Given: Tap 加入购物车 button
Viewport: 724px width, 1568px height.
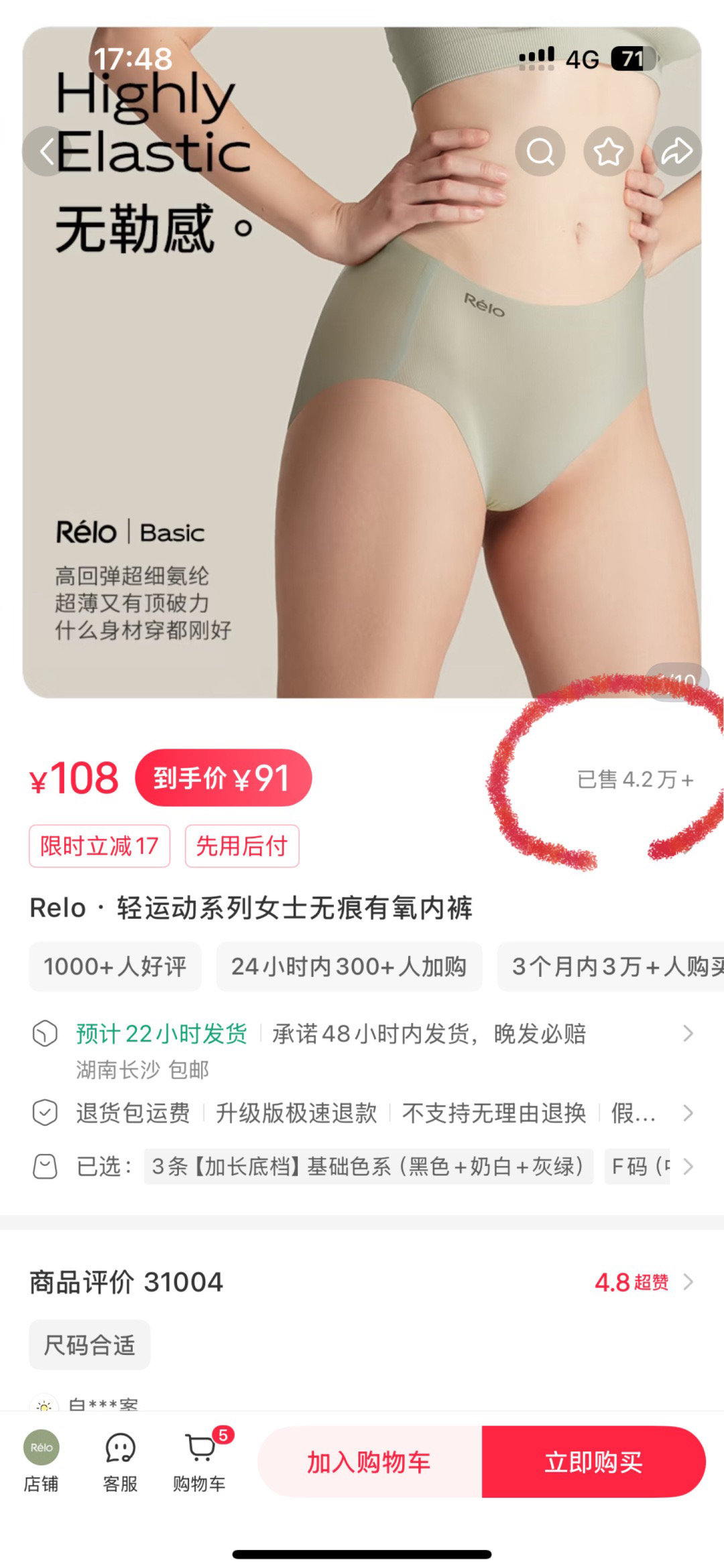Looking at the screenshot, I should tap(369, 1462).
